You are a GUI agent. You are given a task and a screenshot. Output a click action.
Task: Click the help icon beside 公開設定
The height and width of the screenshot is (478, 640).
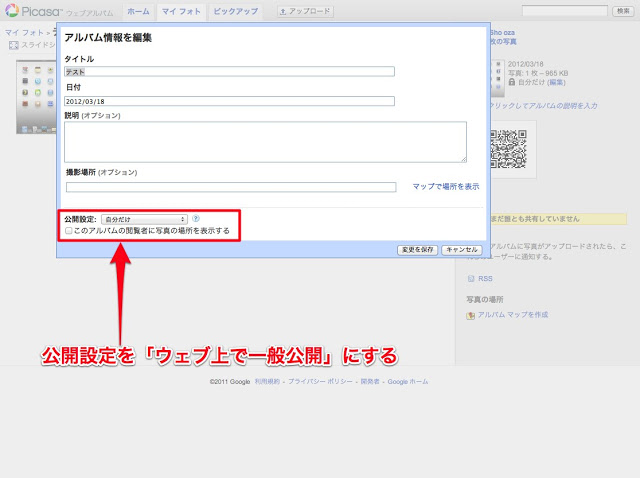tap(197, 218)
